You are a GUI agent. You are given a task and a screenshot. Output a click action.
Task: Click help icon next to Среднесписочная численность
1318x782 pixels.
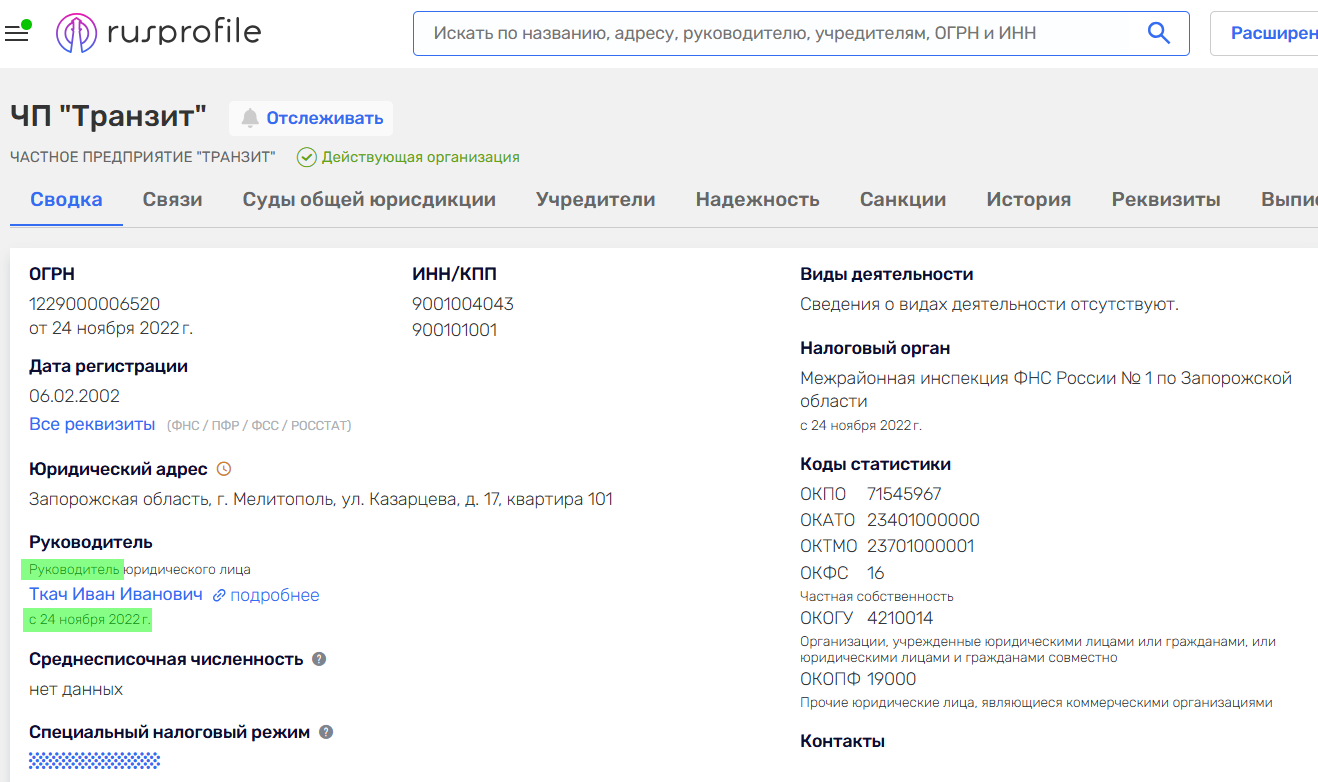pos(319,659)
